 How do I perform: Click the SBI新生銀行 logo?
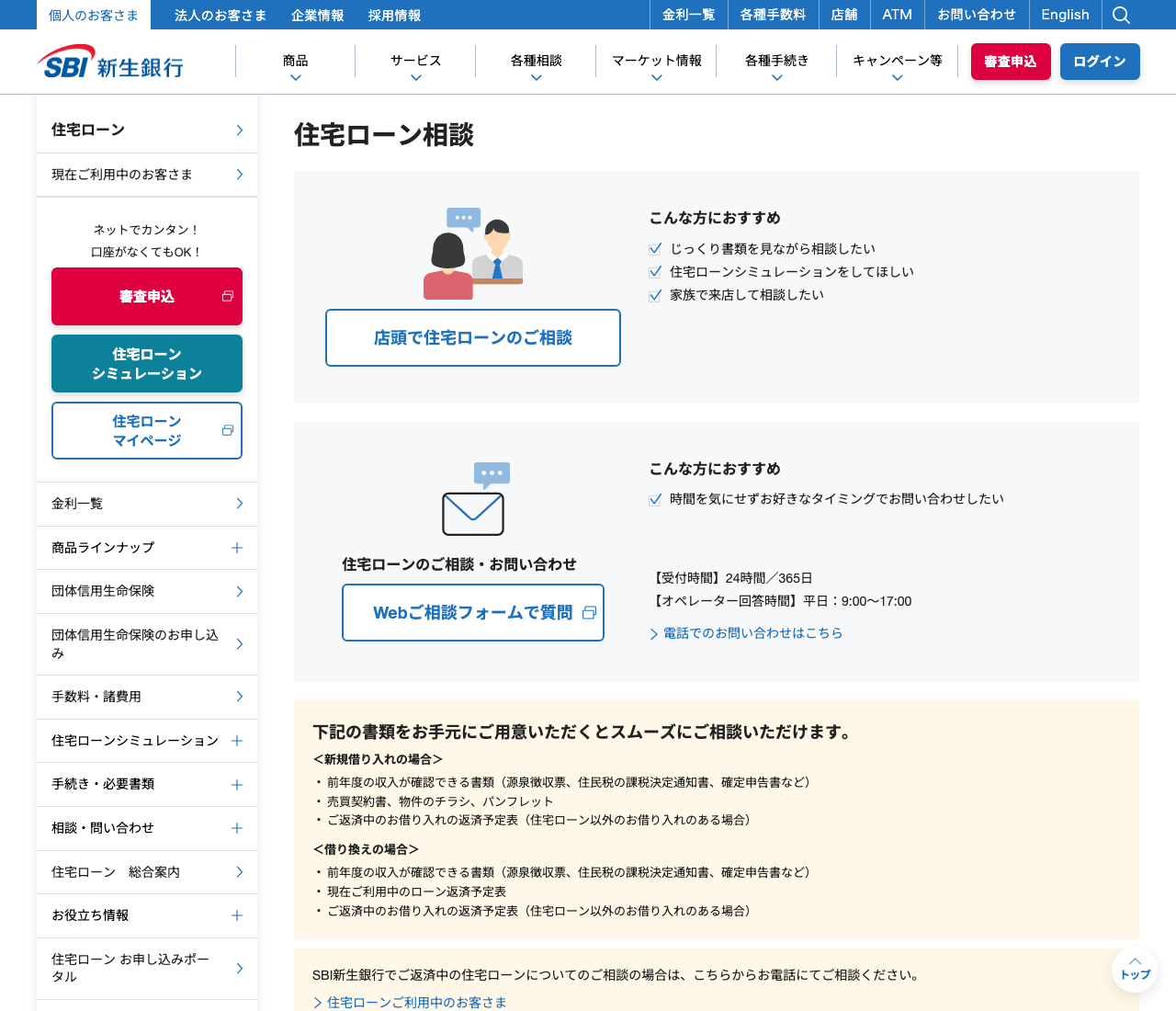(110, 62)
